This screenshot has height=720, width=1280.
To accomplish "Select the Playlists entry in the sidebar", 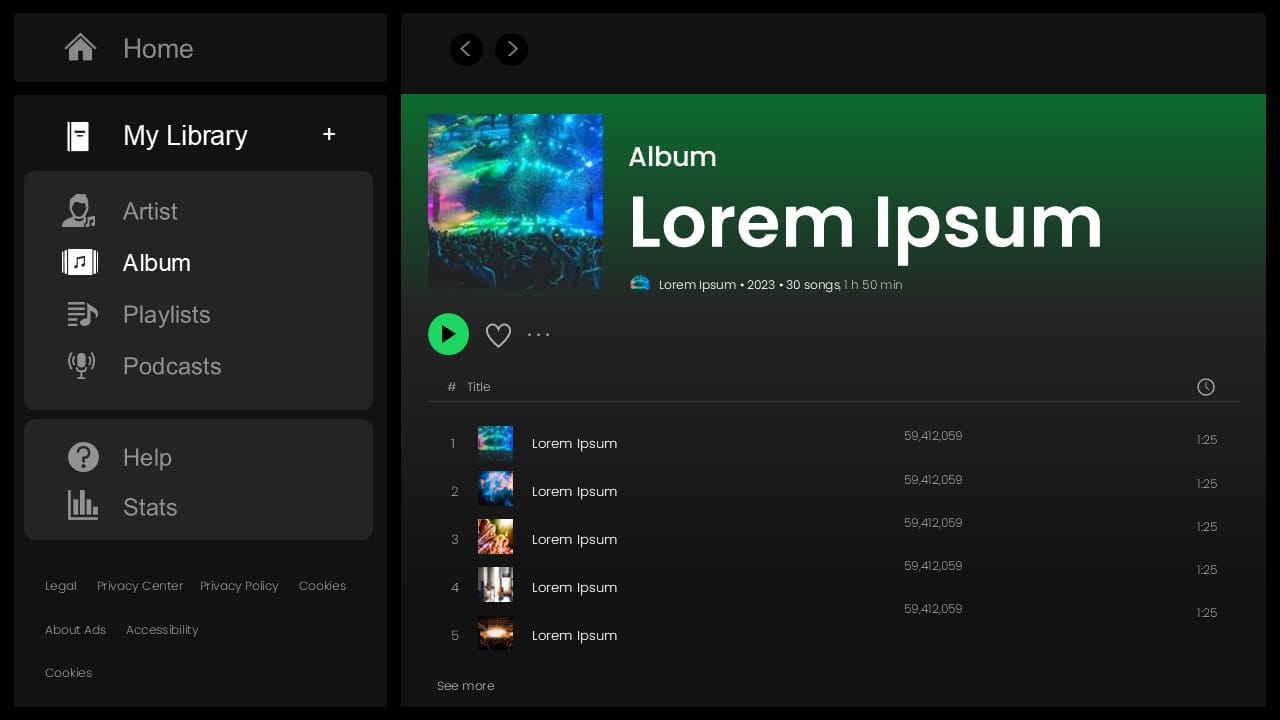I will point(166,314).
